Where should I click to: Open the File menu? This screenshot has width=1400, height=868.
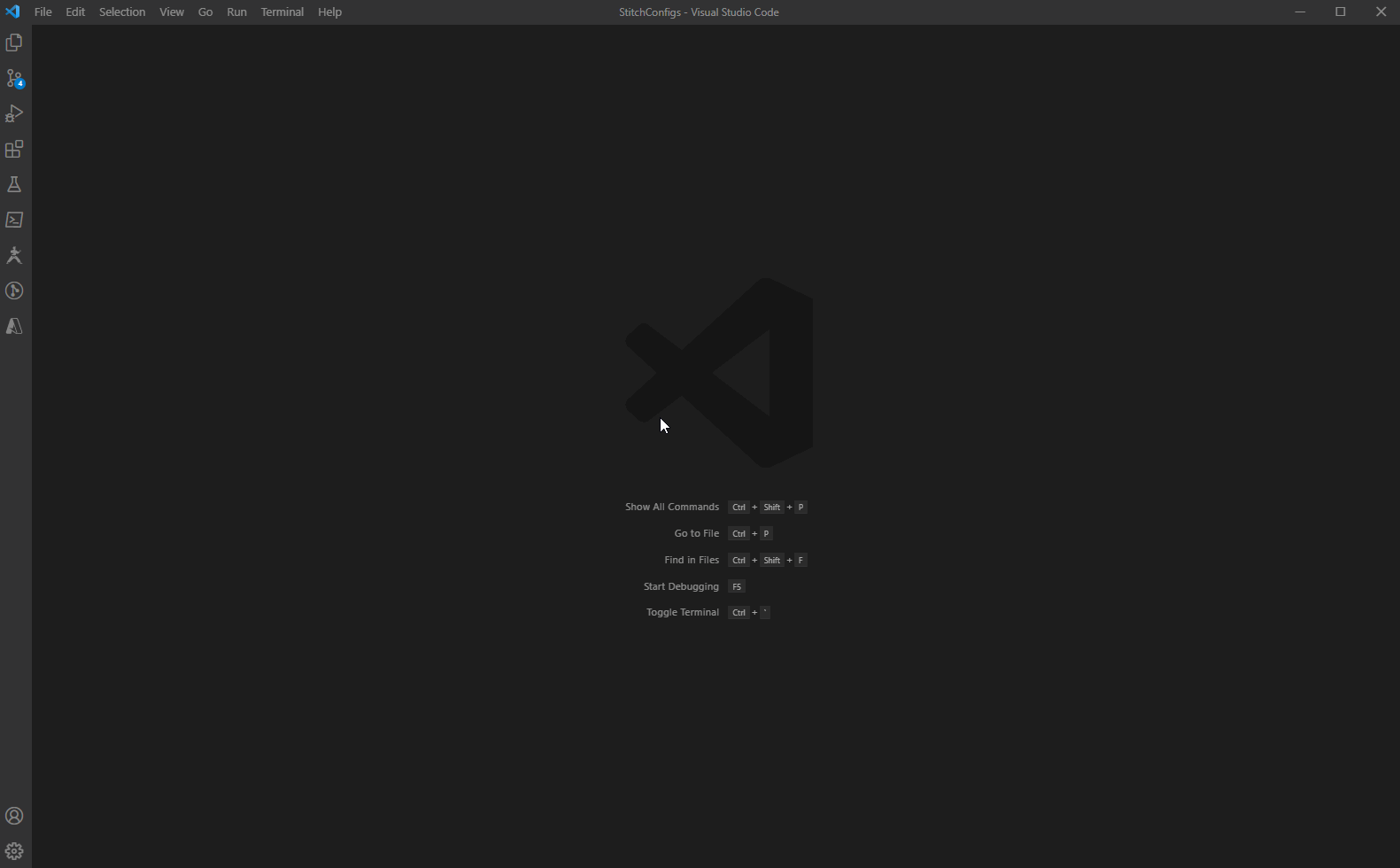click(x=43, y=12)
